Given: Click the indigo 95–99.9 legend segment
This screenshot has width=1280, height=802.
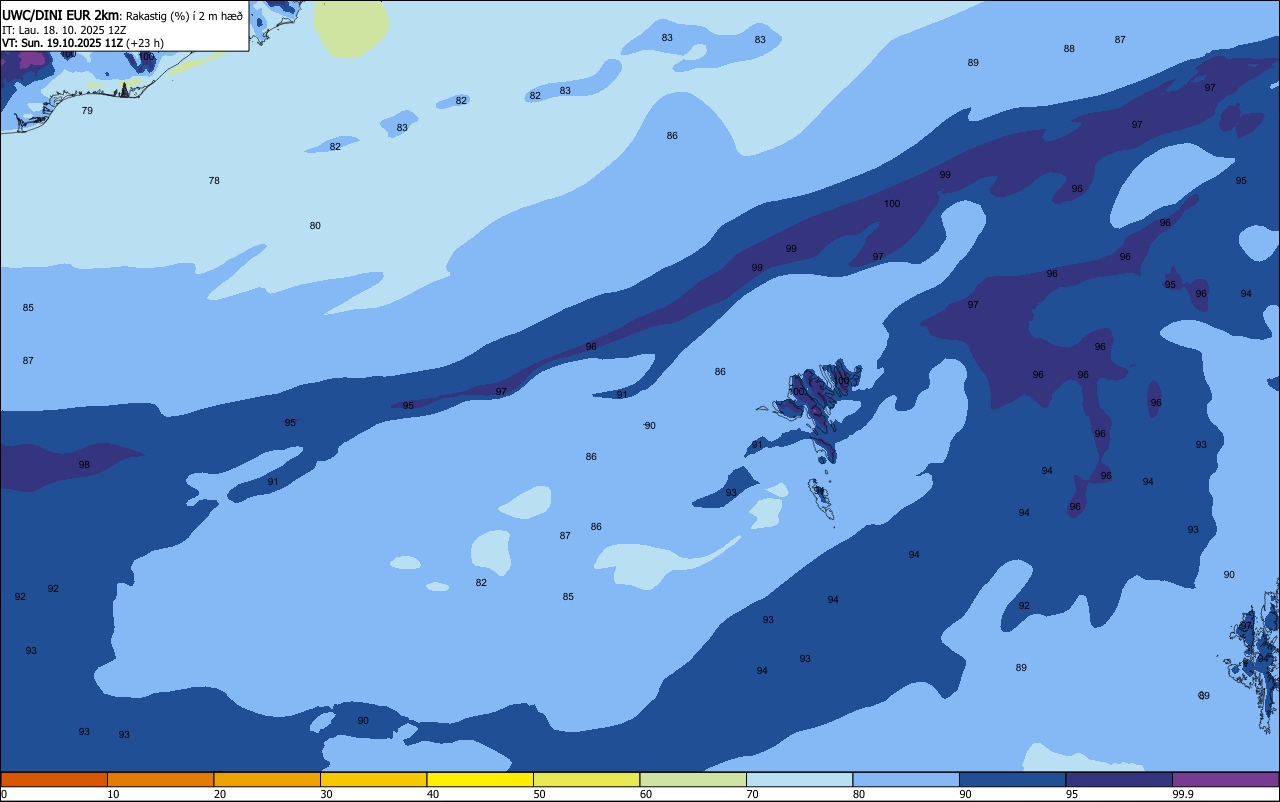Looking at the screenshot, I should [x=1119, y=779].
